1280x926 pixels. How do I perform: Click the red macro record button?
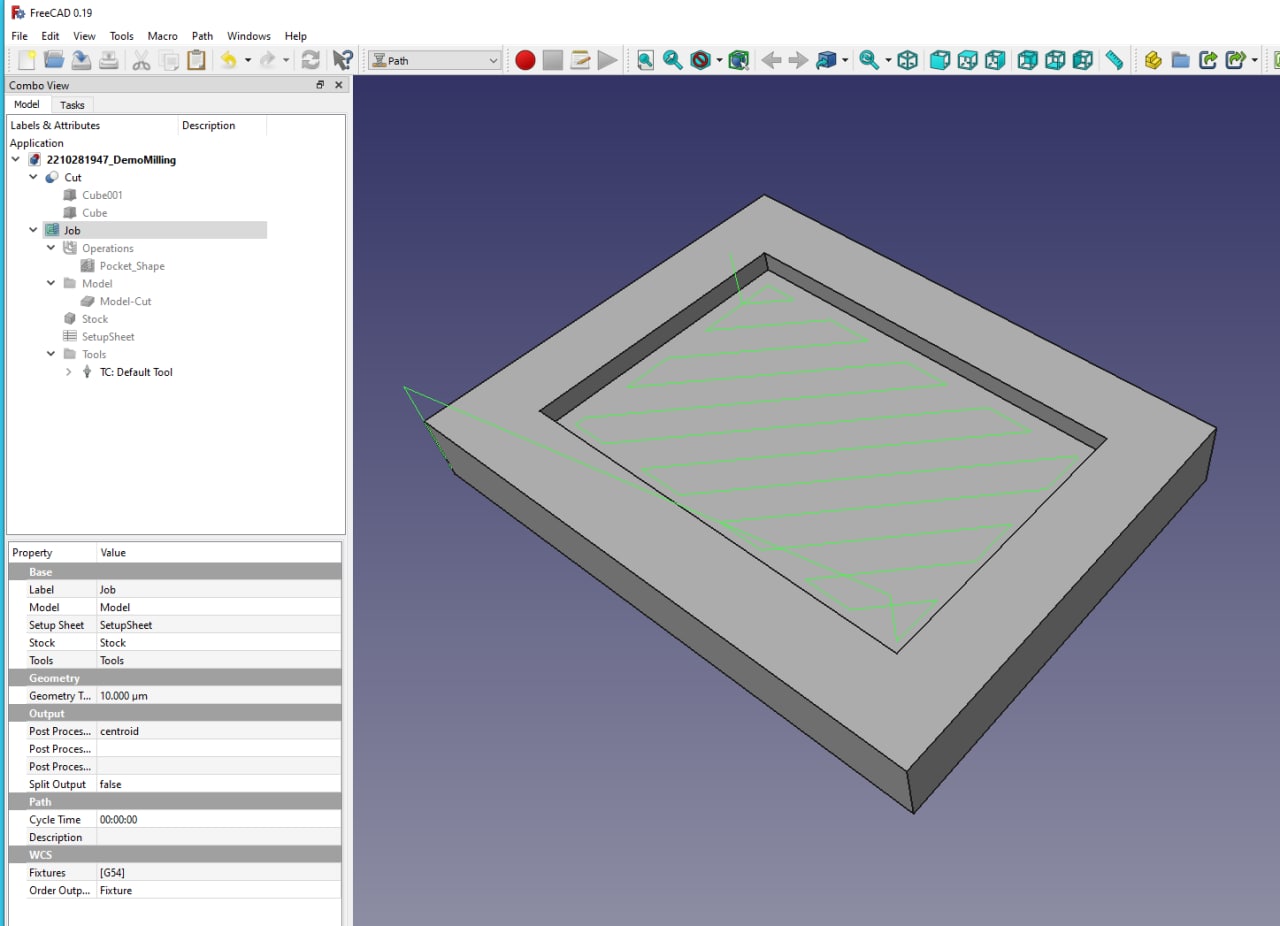(525, 61)
